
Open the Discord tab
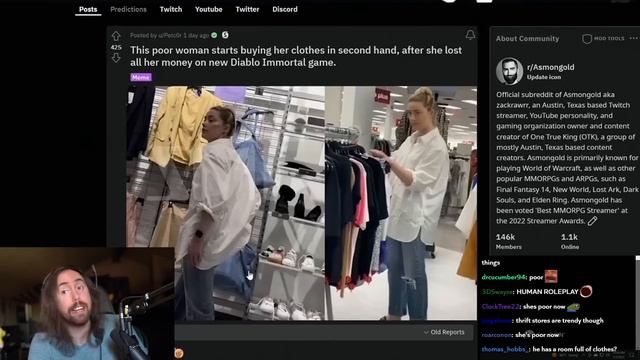(x=285, y=9)
